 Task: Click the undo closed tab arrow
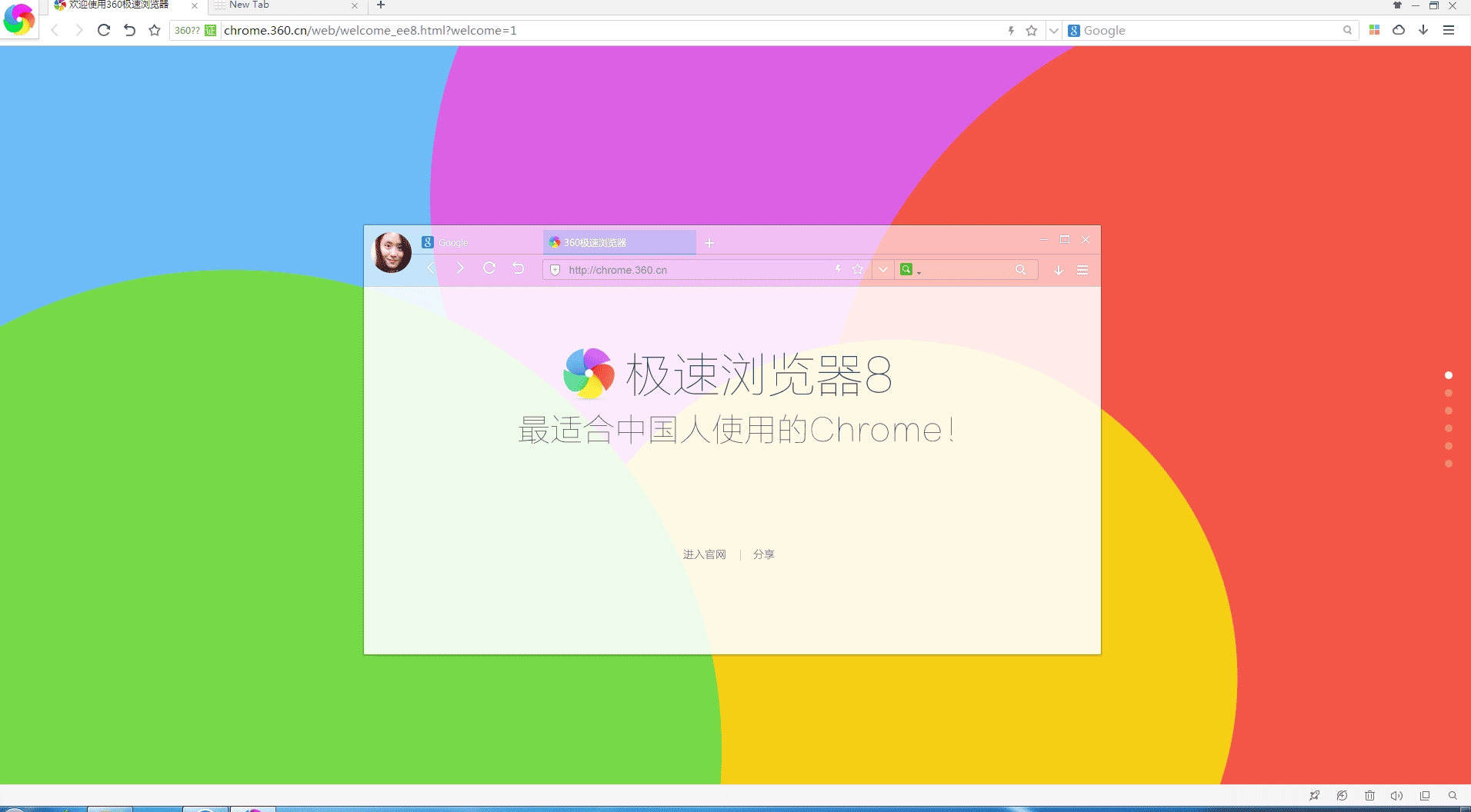click(x=129, y=30)
